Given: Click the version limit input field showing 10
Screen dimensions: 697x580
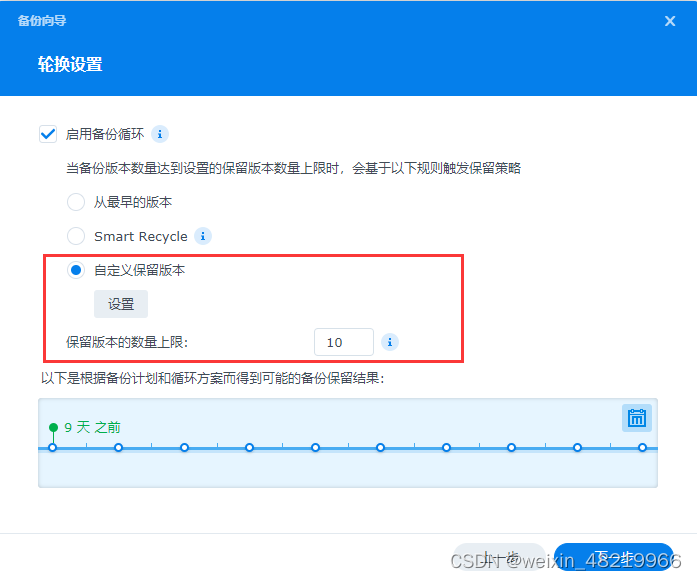Looking at the screenshot, I should pos(344,342).
